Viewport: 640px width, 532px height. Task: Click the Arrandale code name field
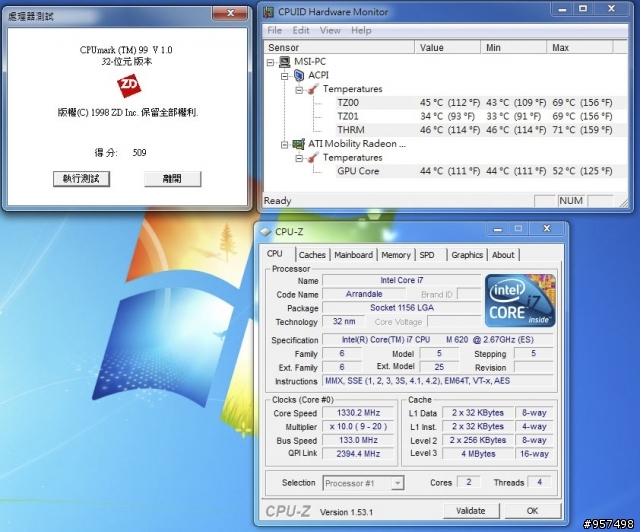(x=364, y=294)
